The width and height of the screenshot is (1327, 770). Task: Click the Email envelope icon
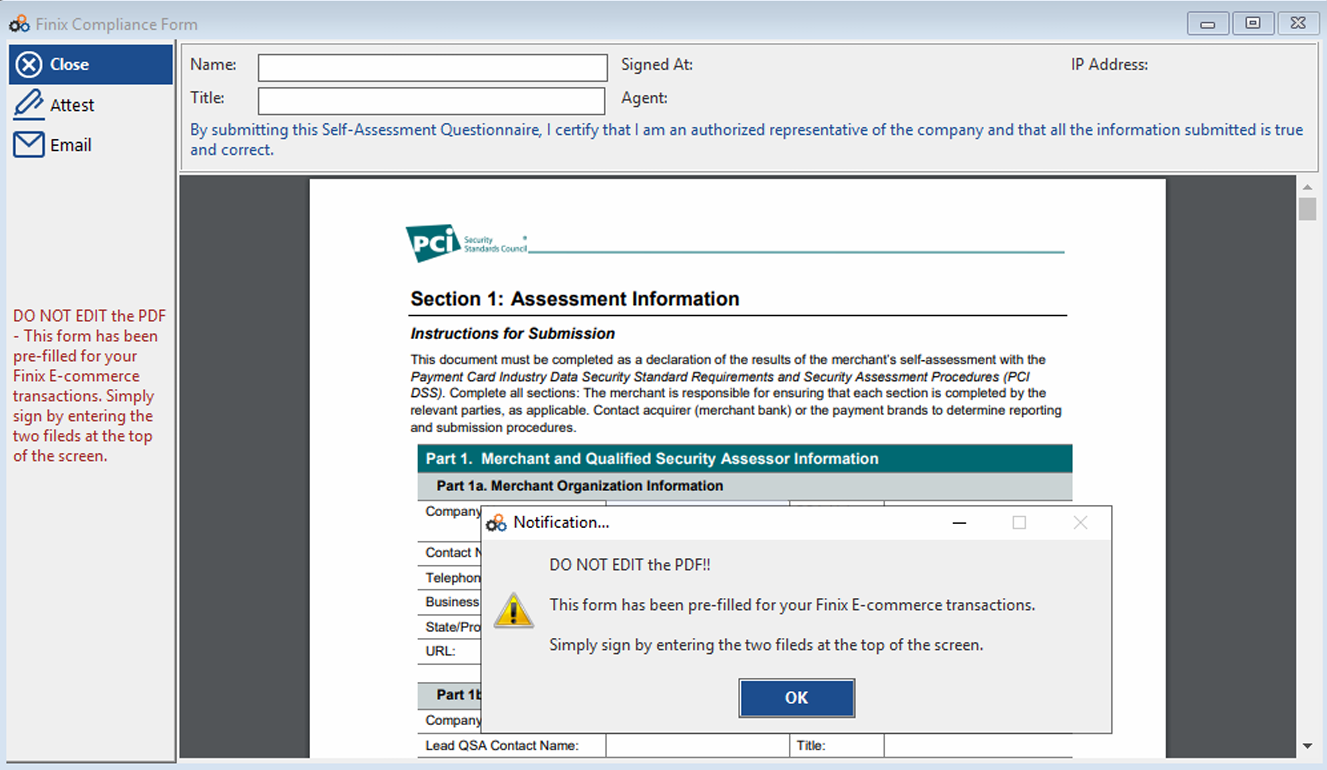(29, 145)
